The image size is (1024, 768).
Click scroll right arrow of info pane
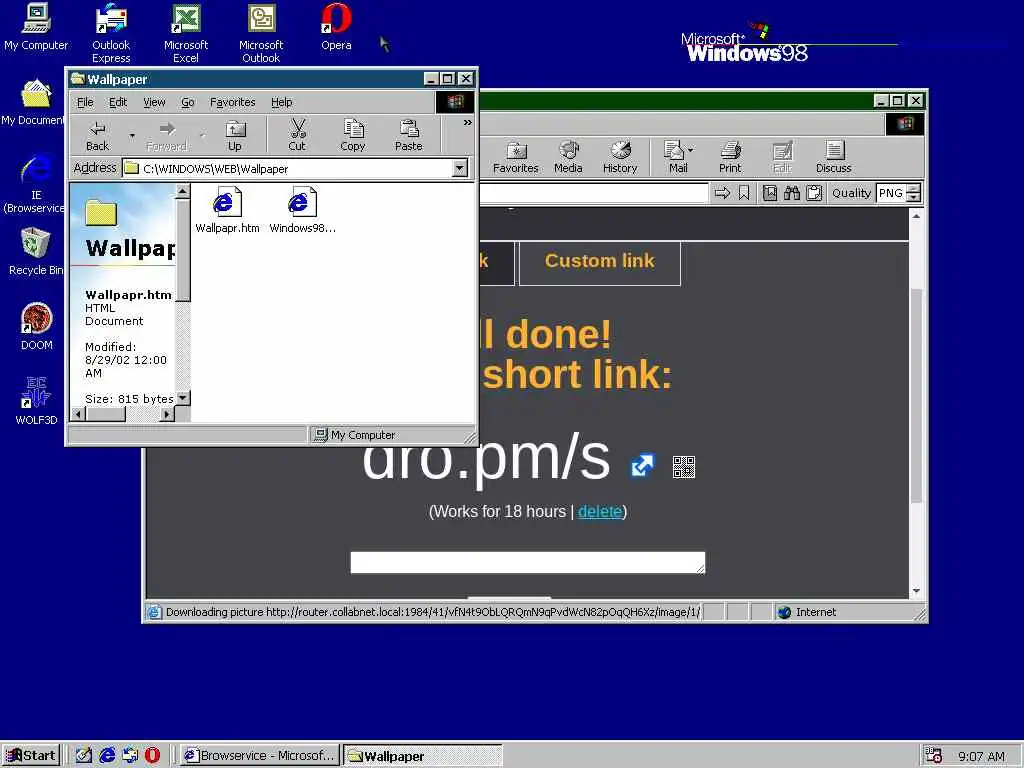pos(167,414)
